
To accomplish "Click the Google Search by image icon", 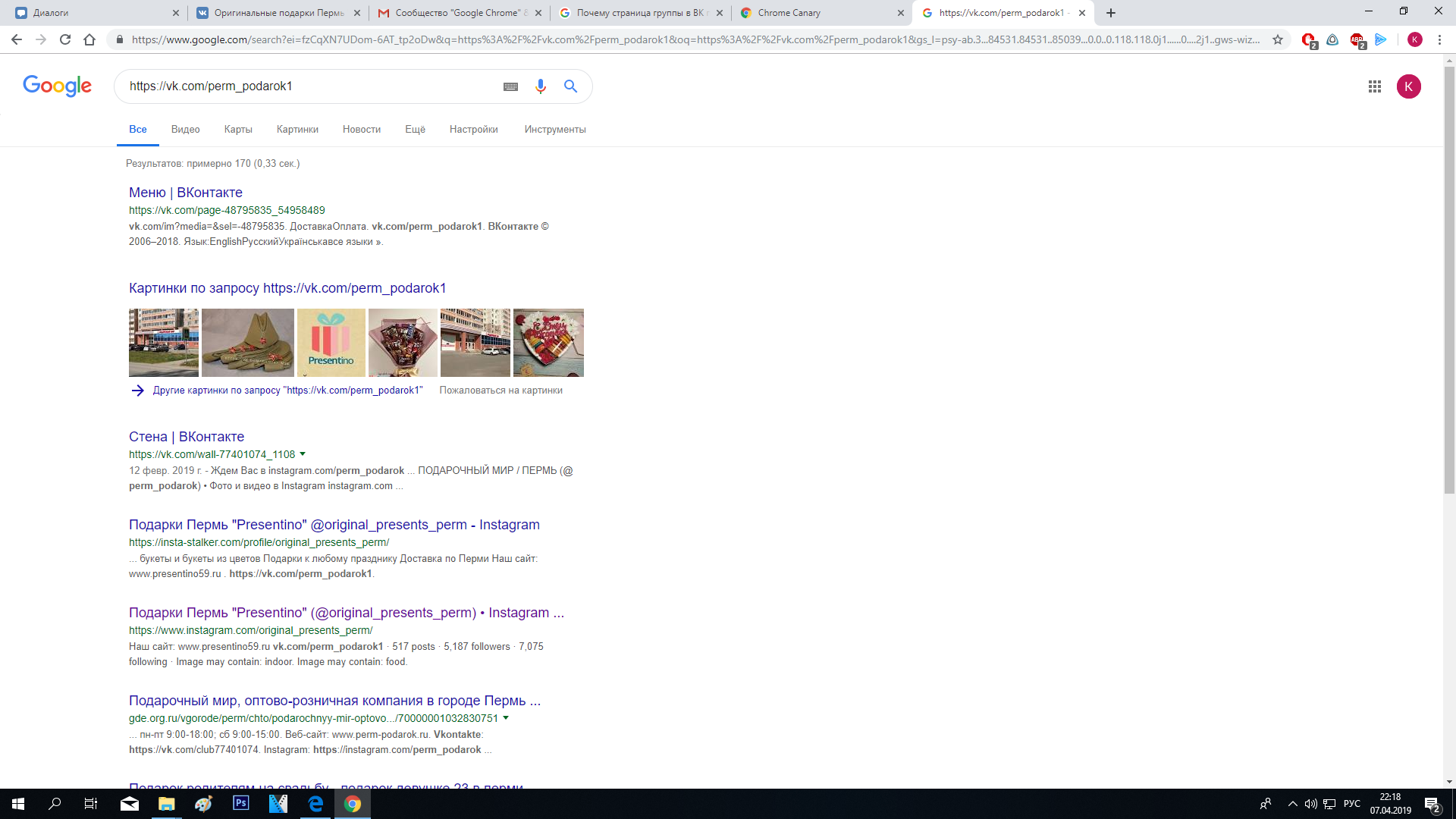I will click(511, 85).
